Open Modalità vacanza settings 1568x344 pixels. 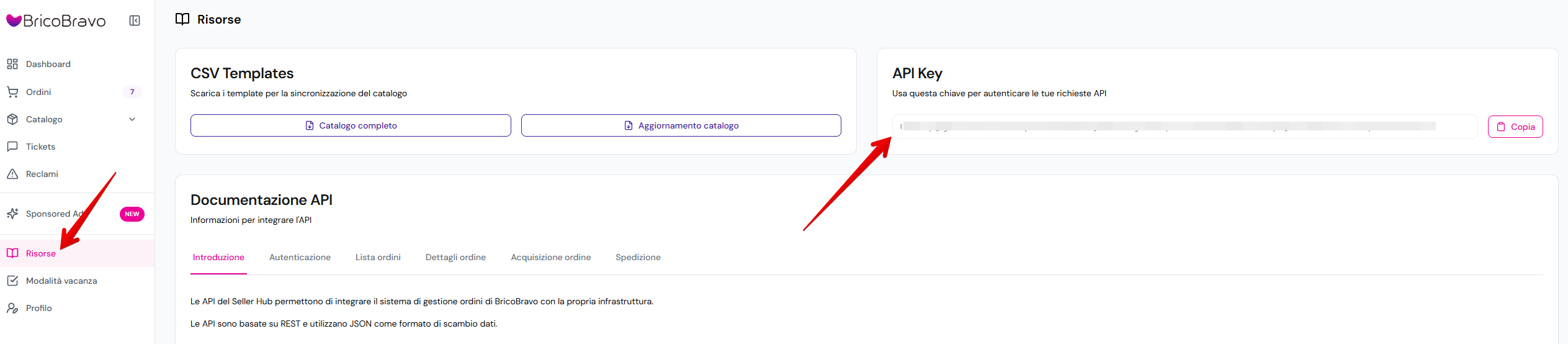coord(61,281)
